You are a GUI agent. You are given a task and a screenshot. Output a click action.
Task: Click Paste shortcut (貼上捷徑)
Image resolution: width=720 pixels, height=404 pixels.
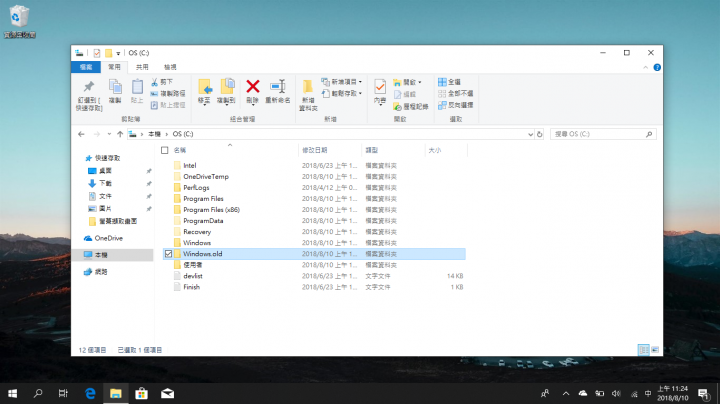click(x=168, y=105)
